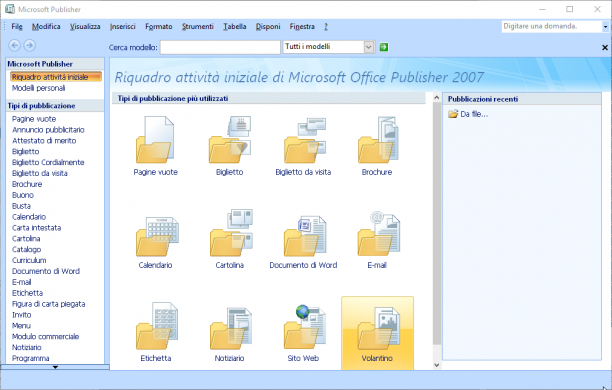The height and width of the screenshot is (390, 612).
Task: Click the scrollbar down arrow in gallery
Action: coord(437,365)
